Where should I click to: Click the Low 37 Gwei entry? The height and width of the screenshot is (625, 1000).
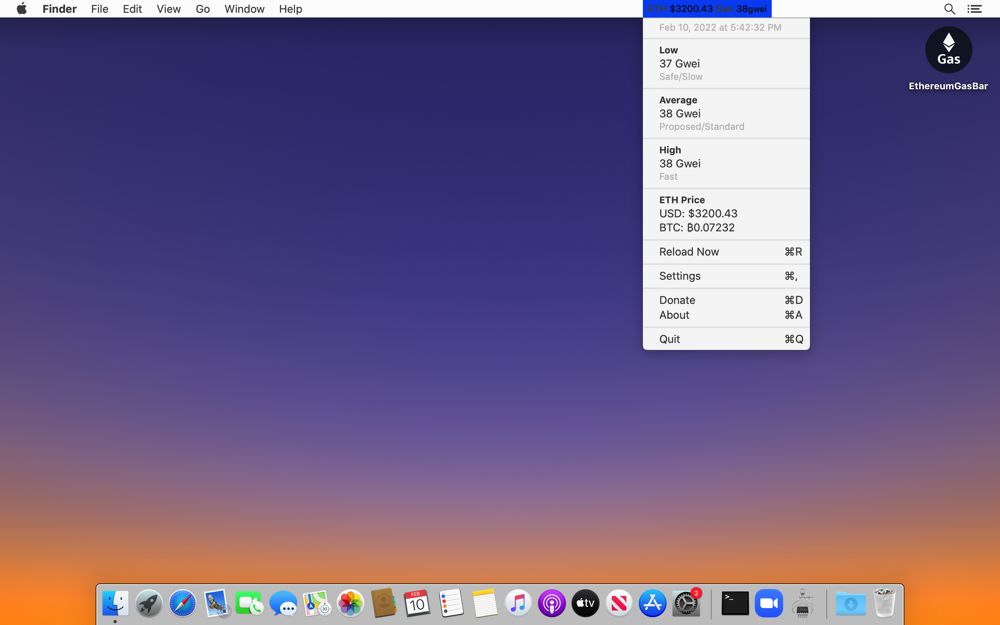726,63
